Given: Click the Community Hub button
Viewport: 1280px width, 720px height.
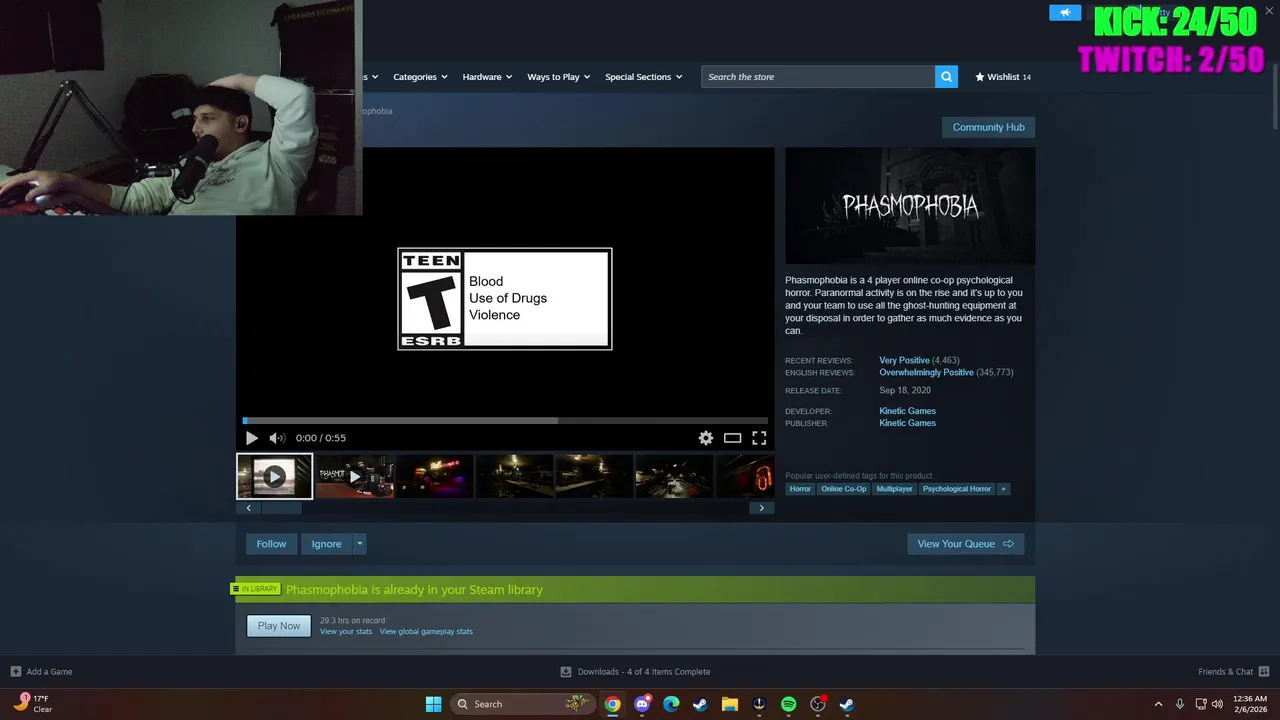Looking at the screenshot, I should point(988,127).
